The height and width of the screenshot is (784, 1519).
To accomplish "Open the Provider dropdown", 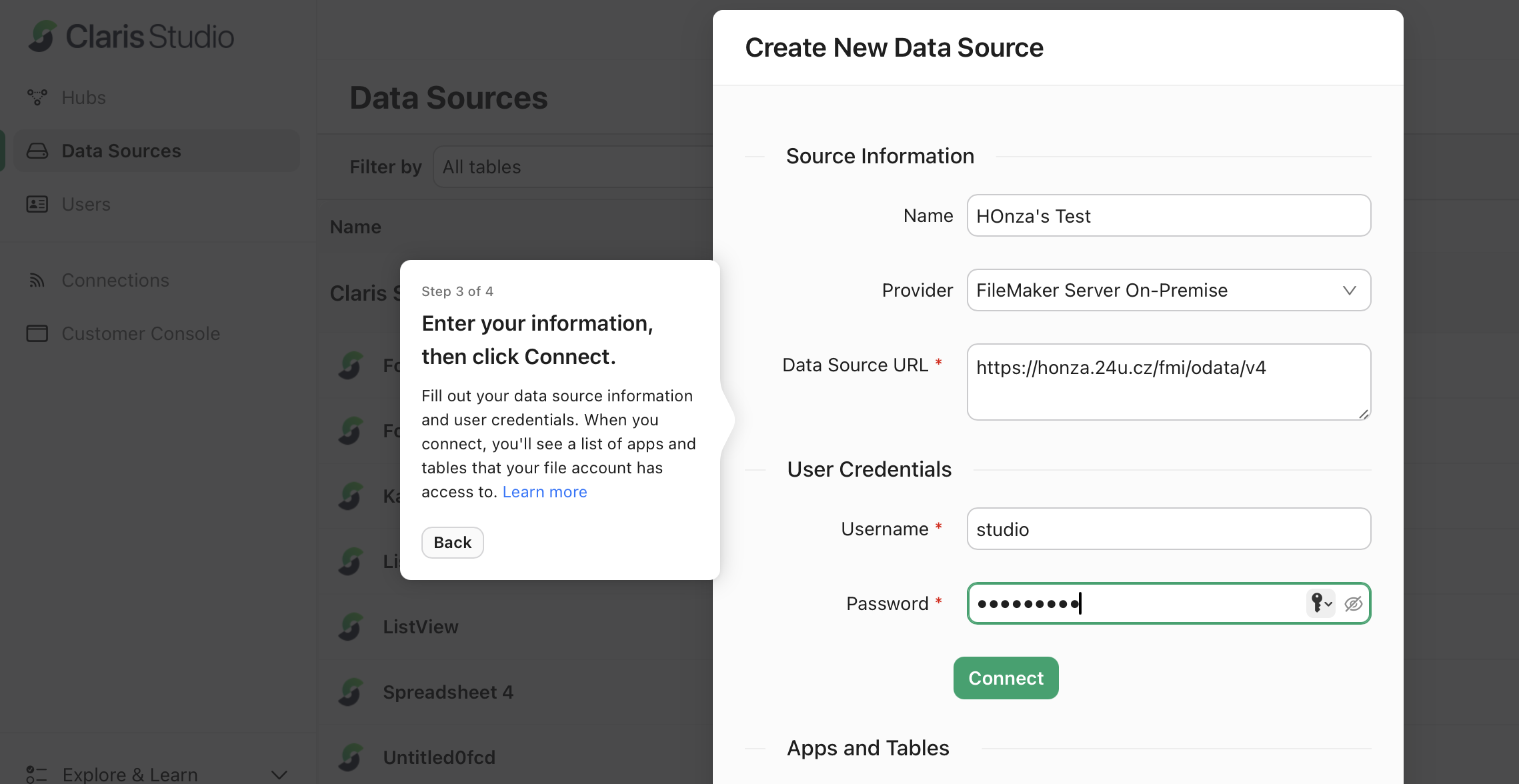I will 1169,290.
